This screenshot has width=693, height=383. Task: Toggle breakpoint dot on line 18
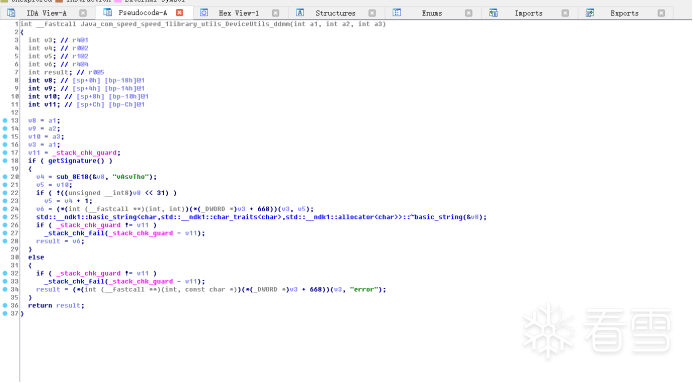click(x=5, y=160)
